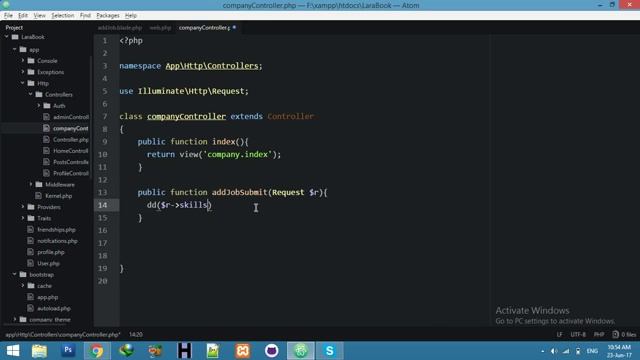Collapse the bootstrap folder

(15, 275)
